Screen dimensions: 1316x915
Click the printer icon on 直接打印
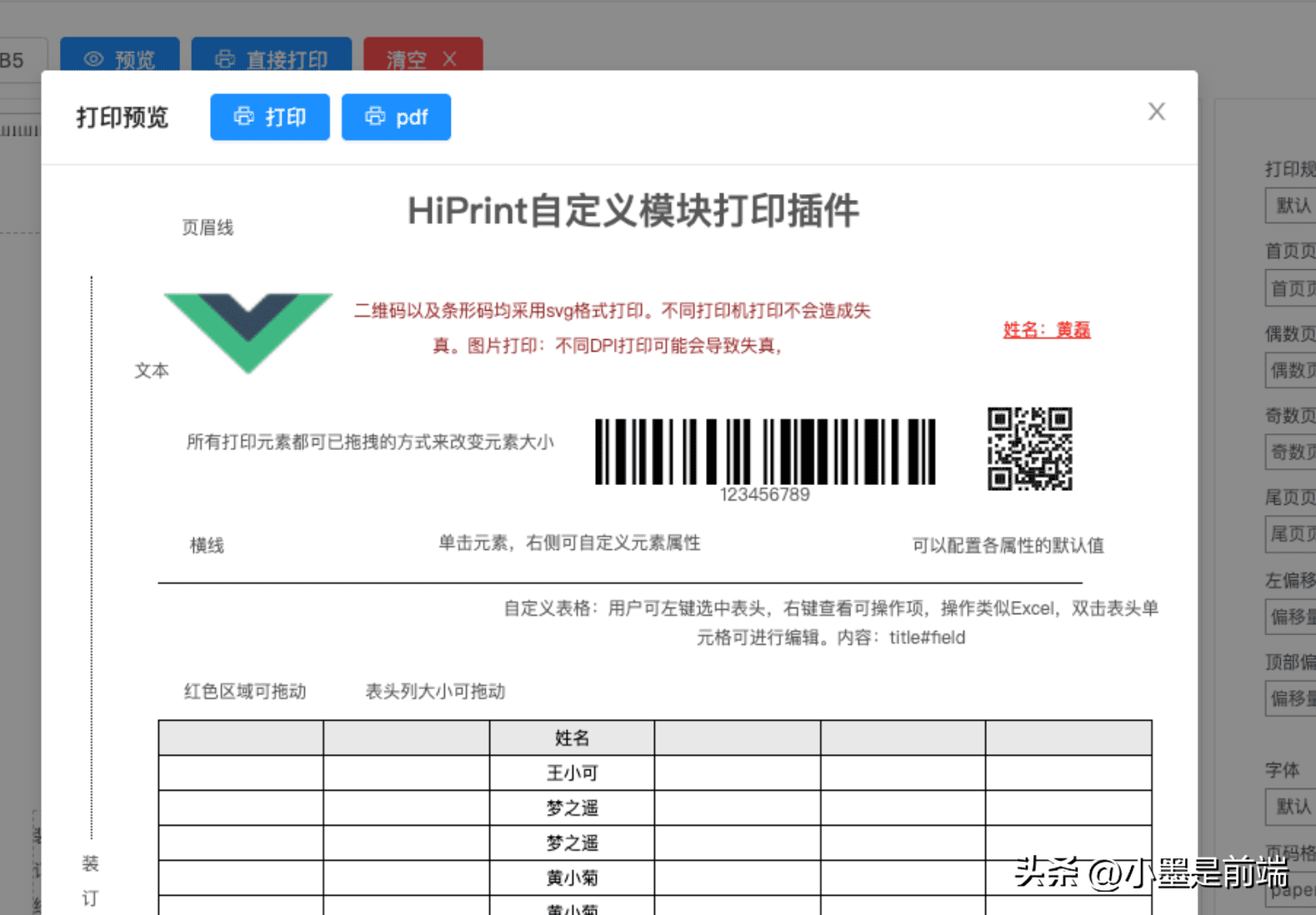coord(224,59)
